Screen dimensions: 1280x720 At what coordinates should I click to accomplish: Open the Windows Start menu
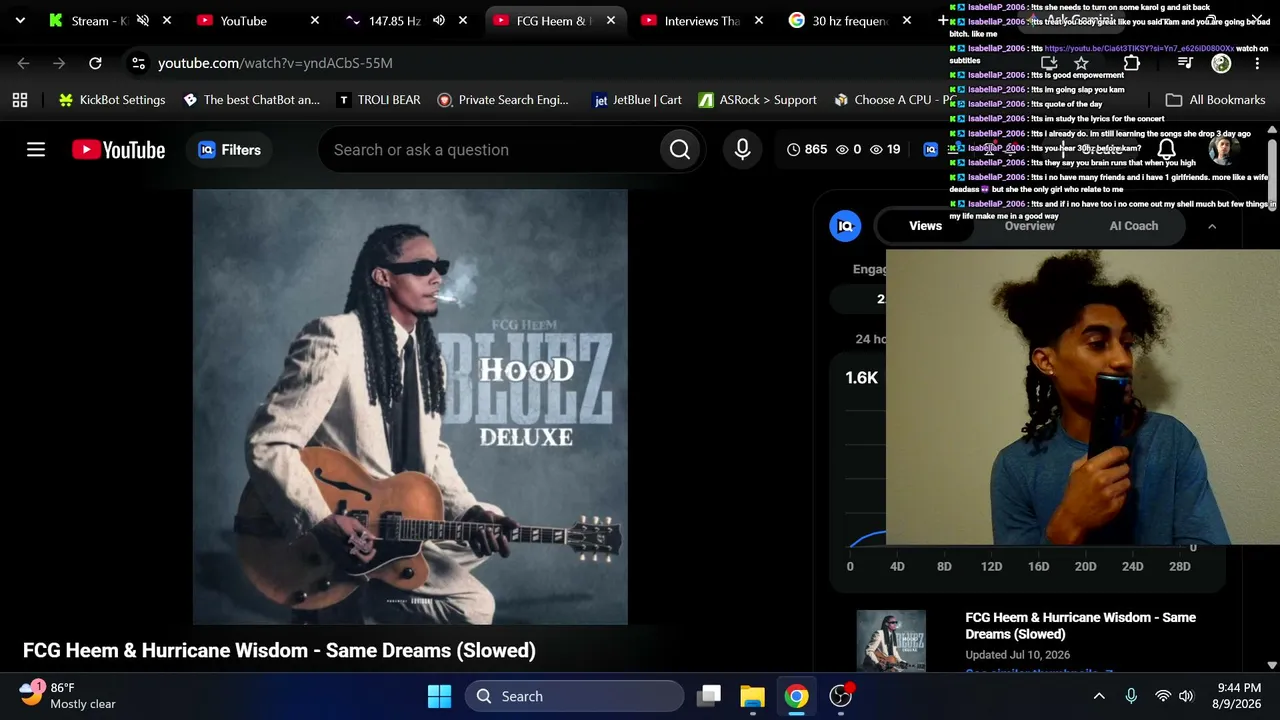tap(439, 696)
